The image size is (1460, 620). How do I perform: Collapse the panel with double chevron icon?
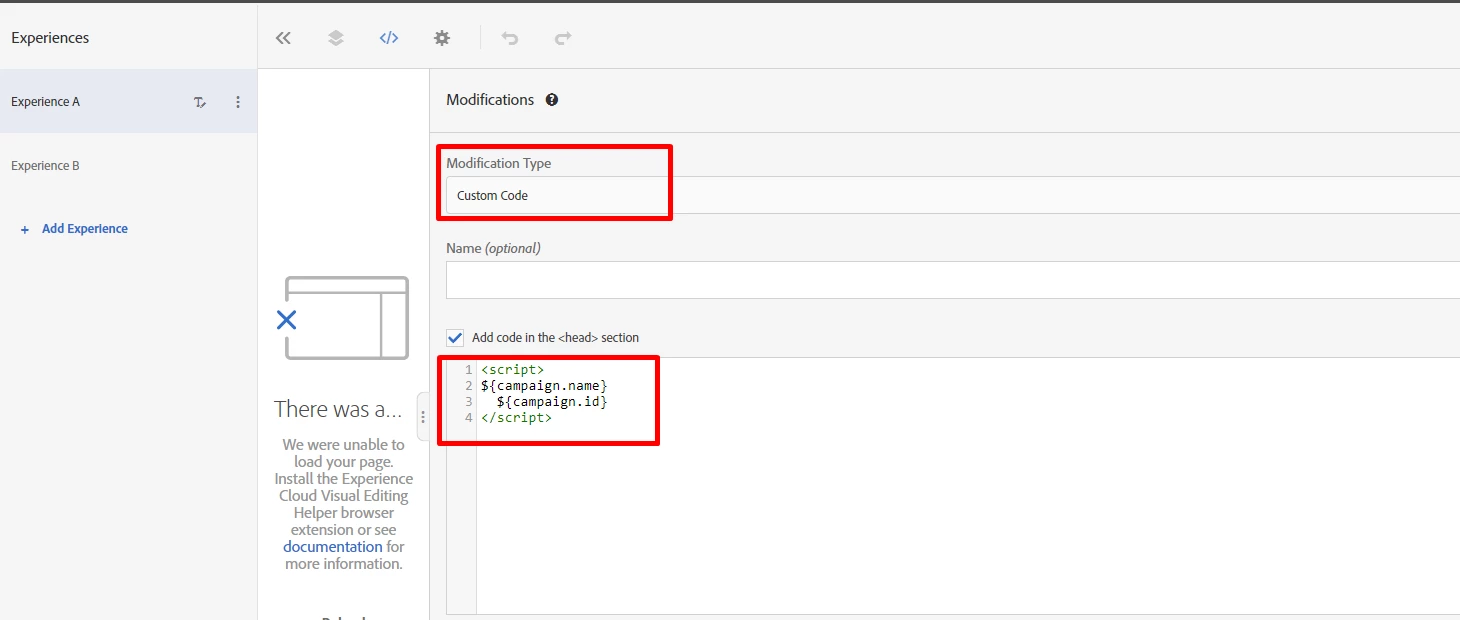(x=283, y=38)
